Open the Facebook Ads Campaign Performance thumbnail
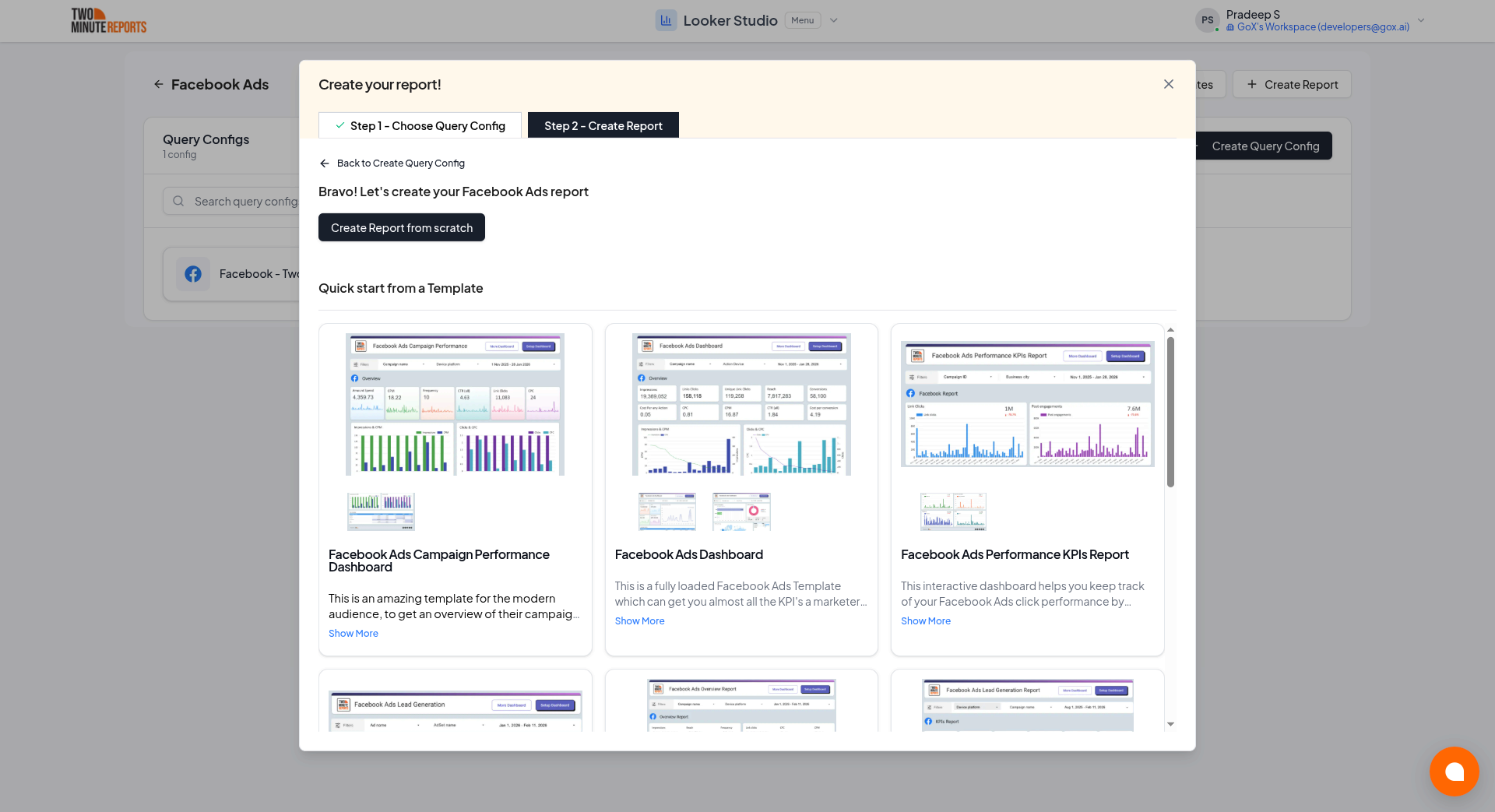The image size is (1495, 812). 455,404
